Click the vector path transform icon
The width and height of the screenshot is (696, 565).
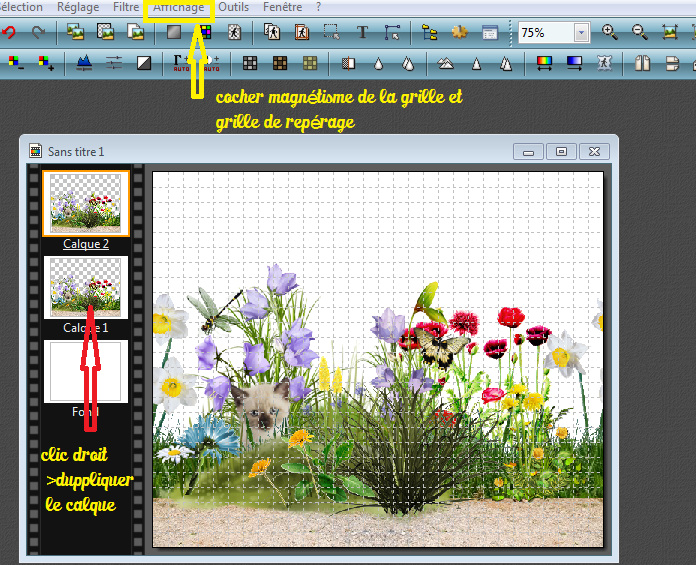tap(392, 32)
